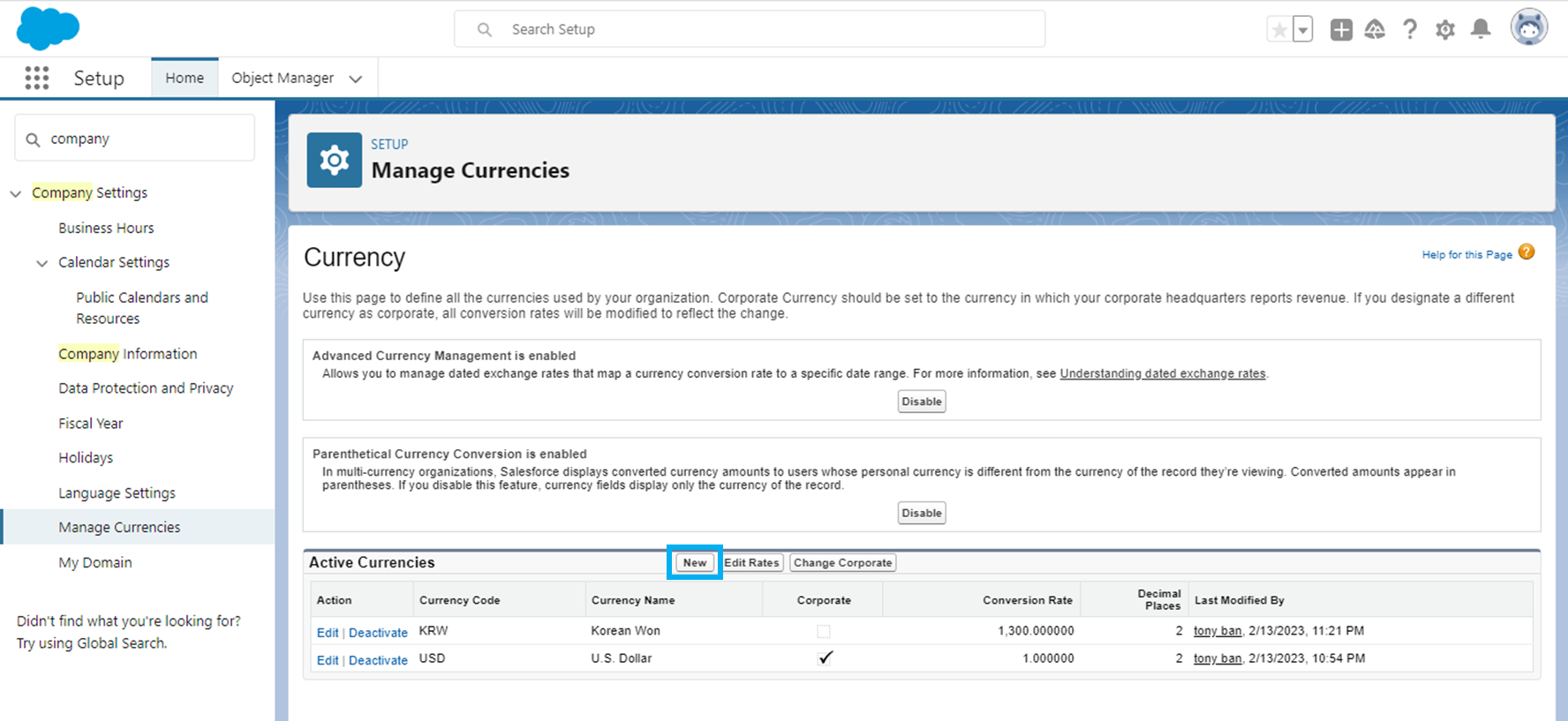Deactivate the KRW currency
The image size is (1568, 721).
[x=378, y=633]
